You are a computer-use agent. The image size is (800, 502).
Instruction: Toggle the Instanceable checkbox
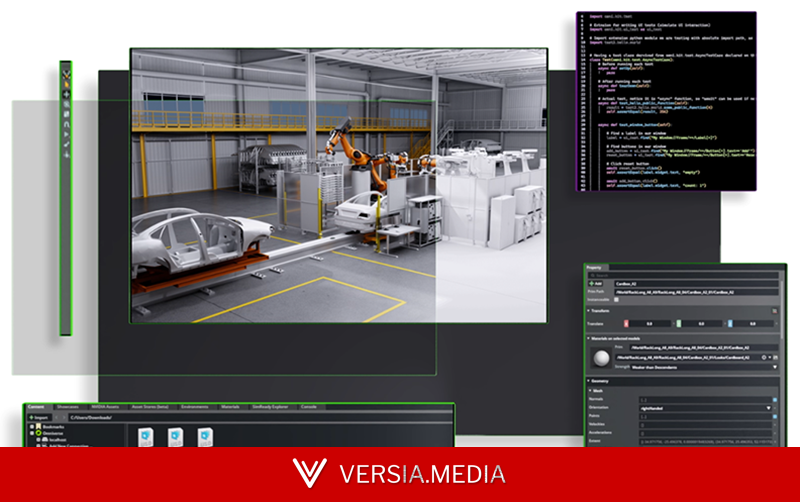616,299
